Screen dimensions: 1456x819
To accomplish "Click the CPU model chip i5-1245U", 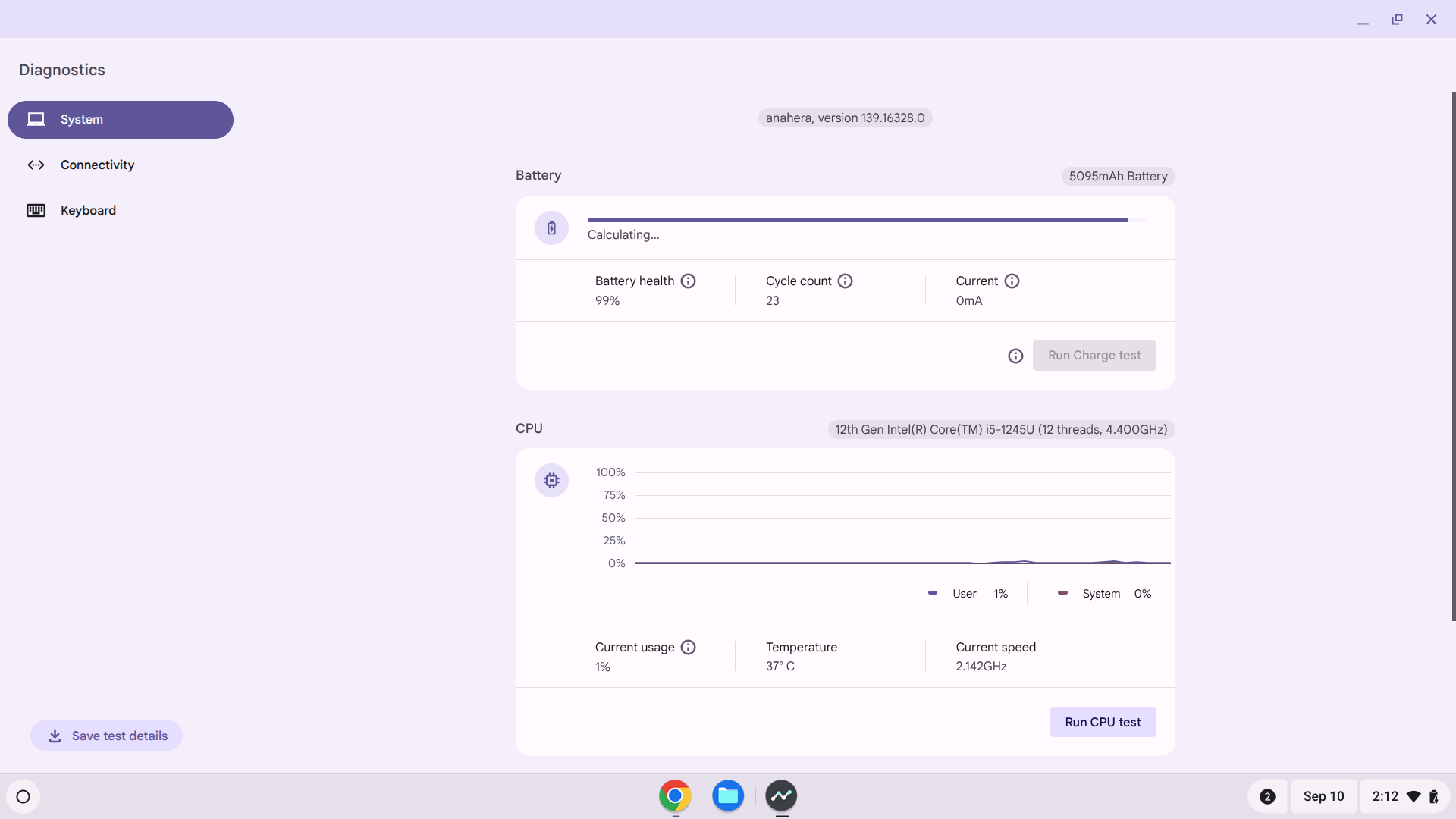I will (1001, 430).
